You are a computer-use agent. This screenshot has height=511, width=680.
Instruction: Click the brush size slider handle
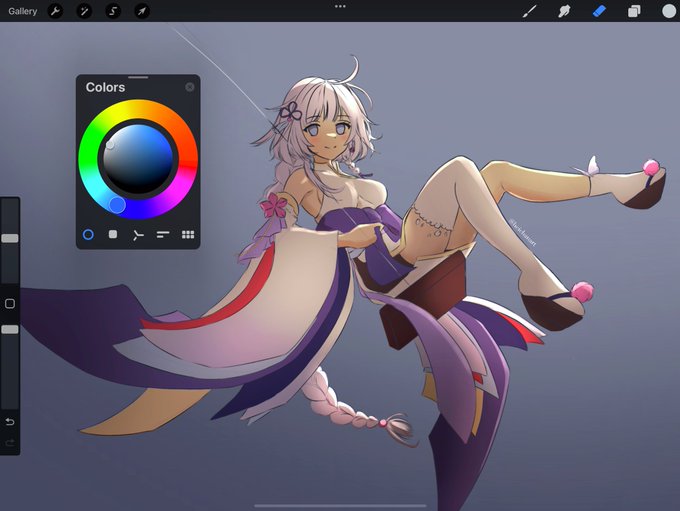coord(10,238)
